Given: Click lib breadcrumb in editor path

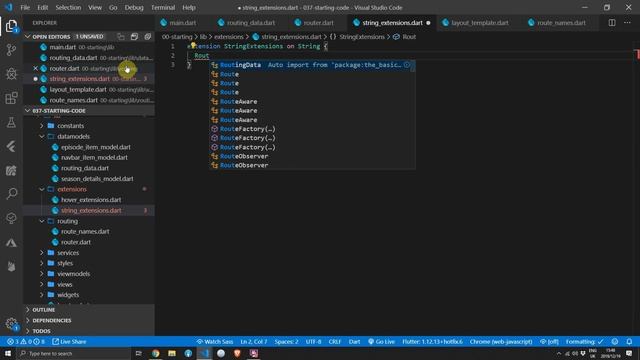Looking at the screenshot, I should (x=203, y=37).
